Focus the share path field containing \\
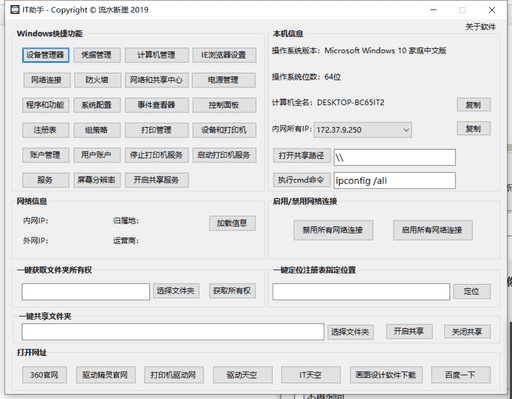 (395, 157)
